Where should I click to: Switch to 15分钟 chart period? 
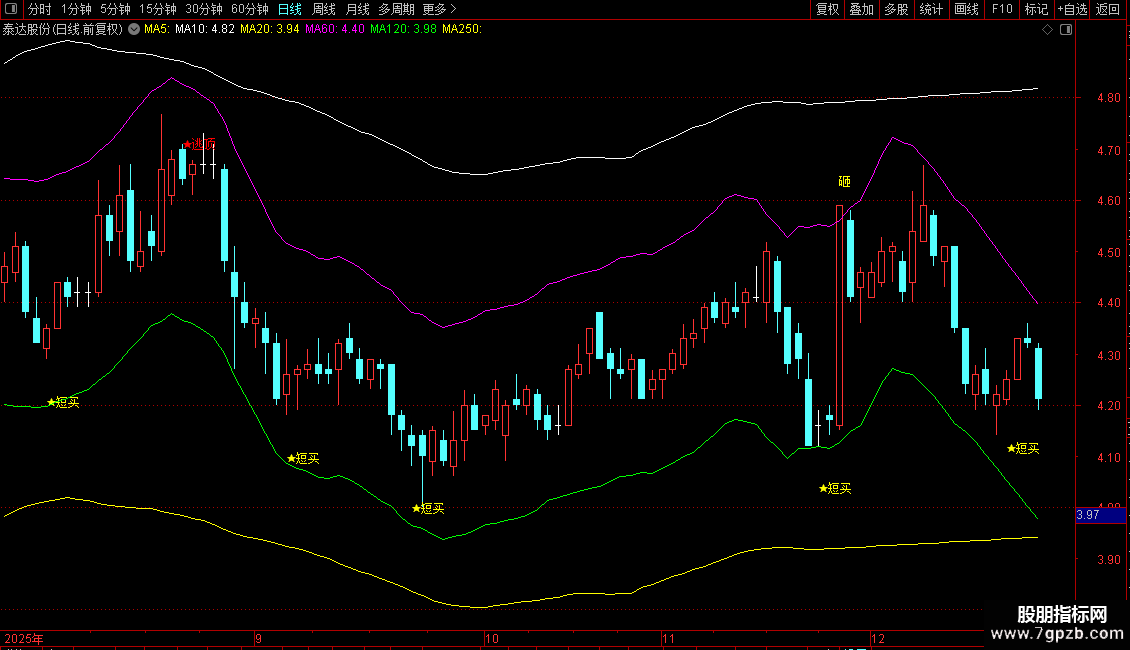coord(158,9)
